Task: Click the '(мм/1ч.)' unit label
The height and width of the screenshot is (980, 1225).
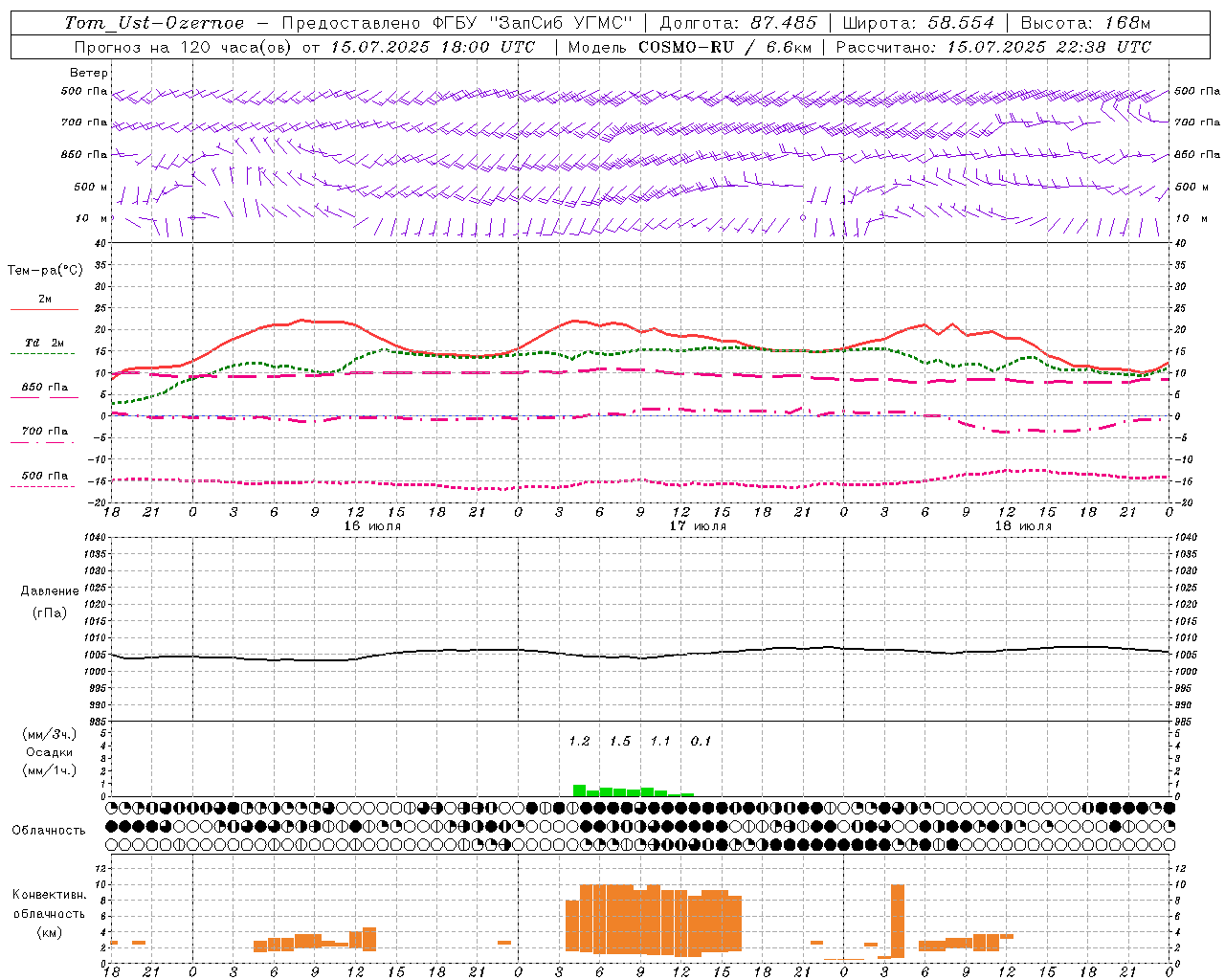Action: pos(50,770)
